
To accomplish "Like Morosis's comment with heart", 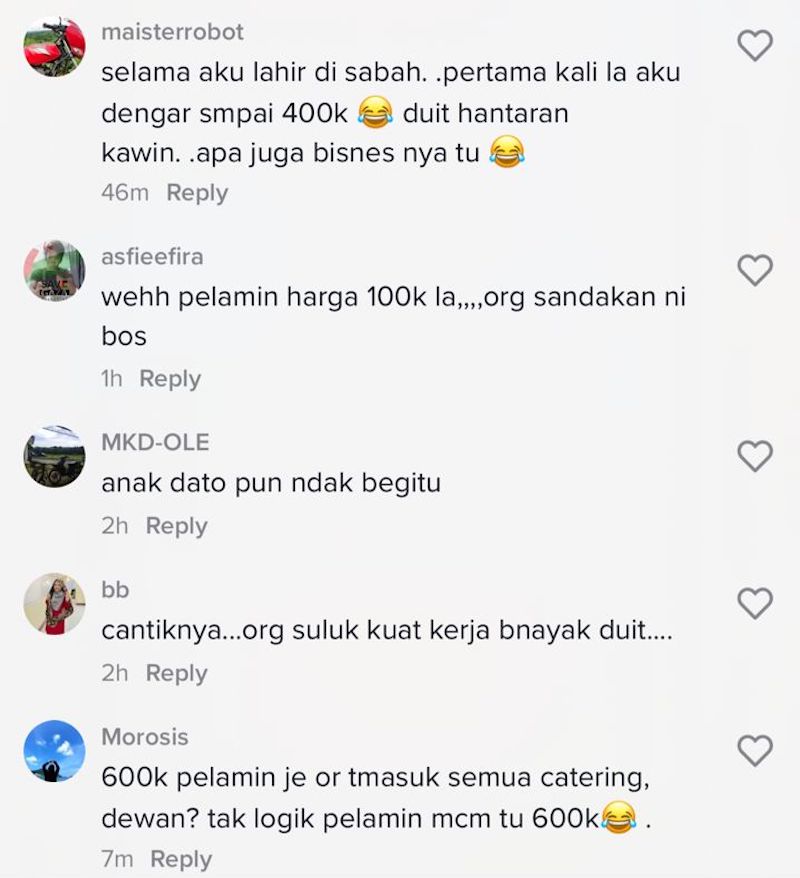I will pyautogui.click(x=755, y=750).
